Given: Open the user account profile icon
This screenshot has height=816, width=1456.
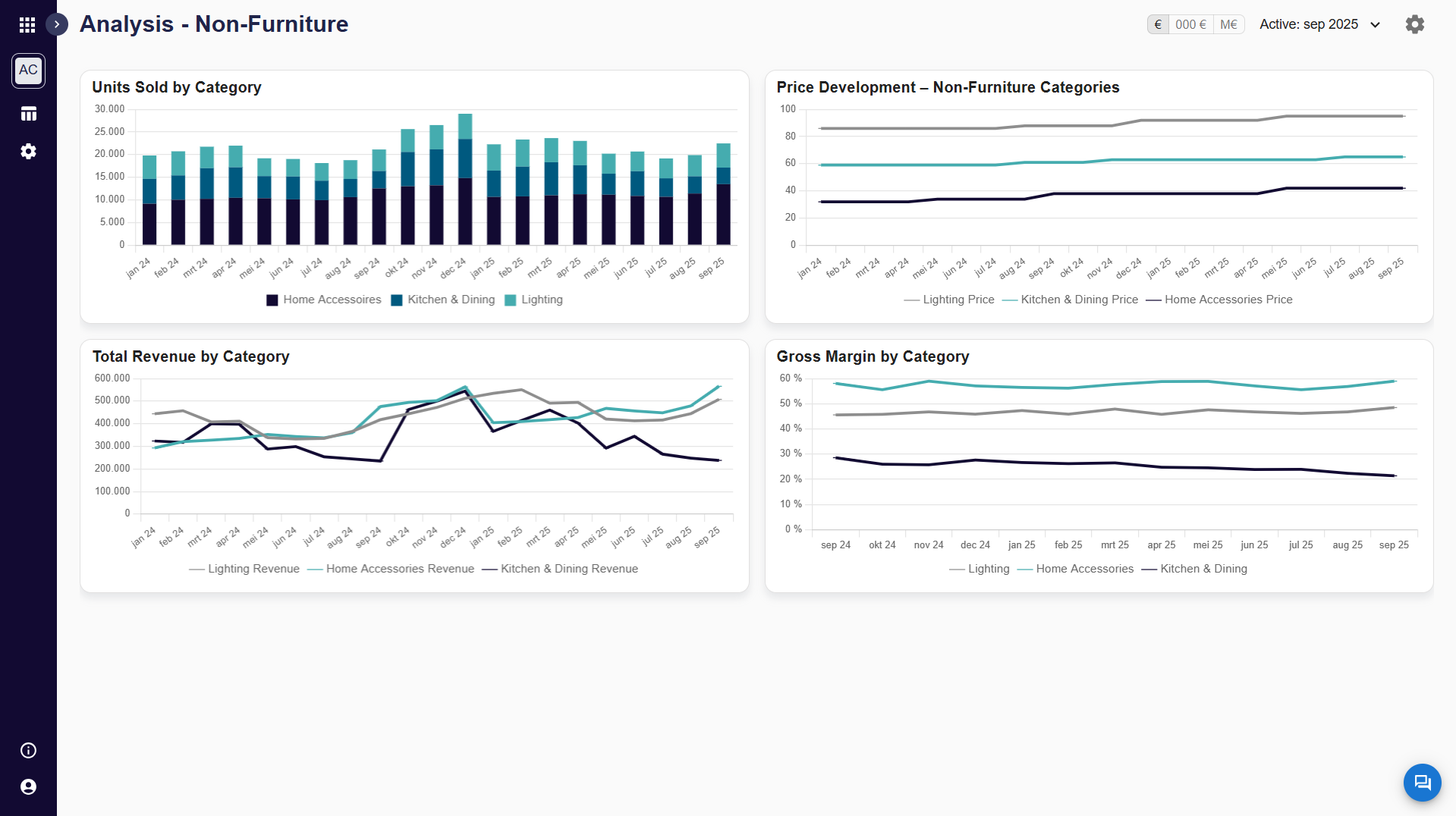Looking at the screenshot, I should point(28,786).
